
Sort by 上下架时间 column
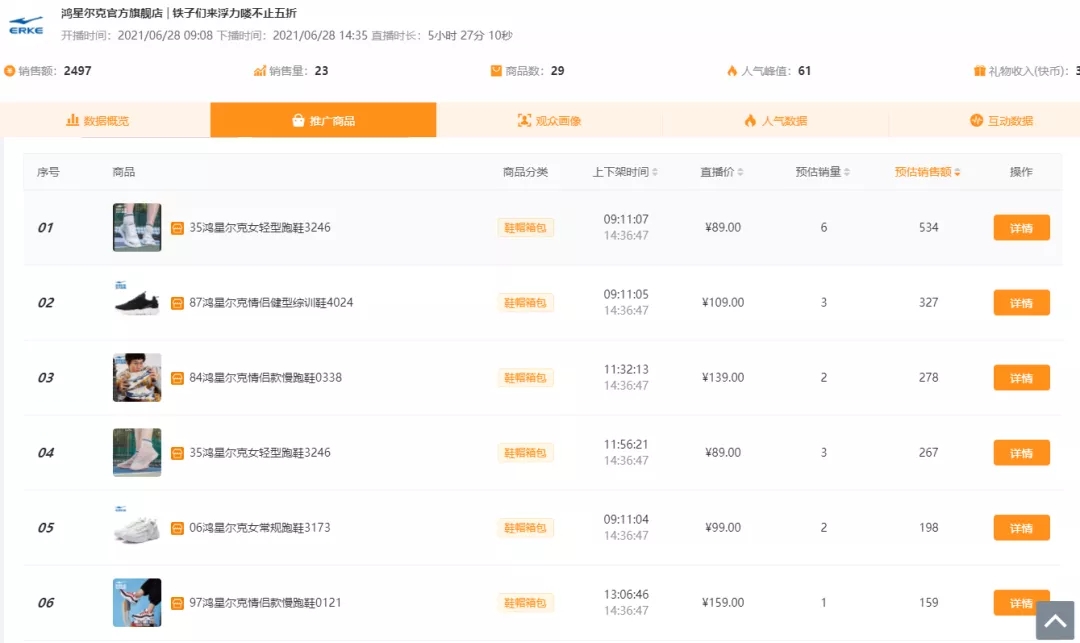[625, 172]
